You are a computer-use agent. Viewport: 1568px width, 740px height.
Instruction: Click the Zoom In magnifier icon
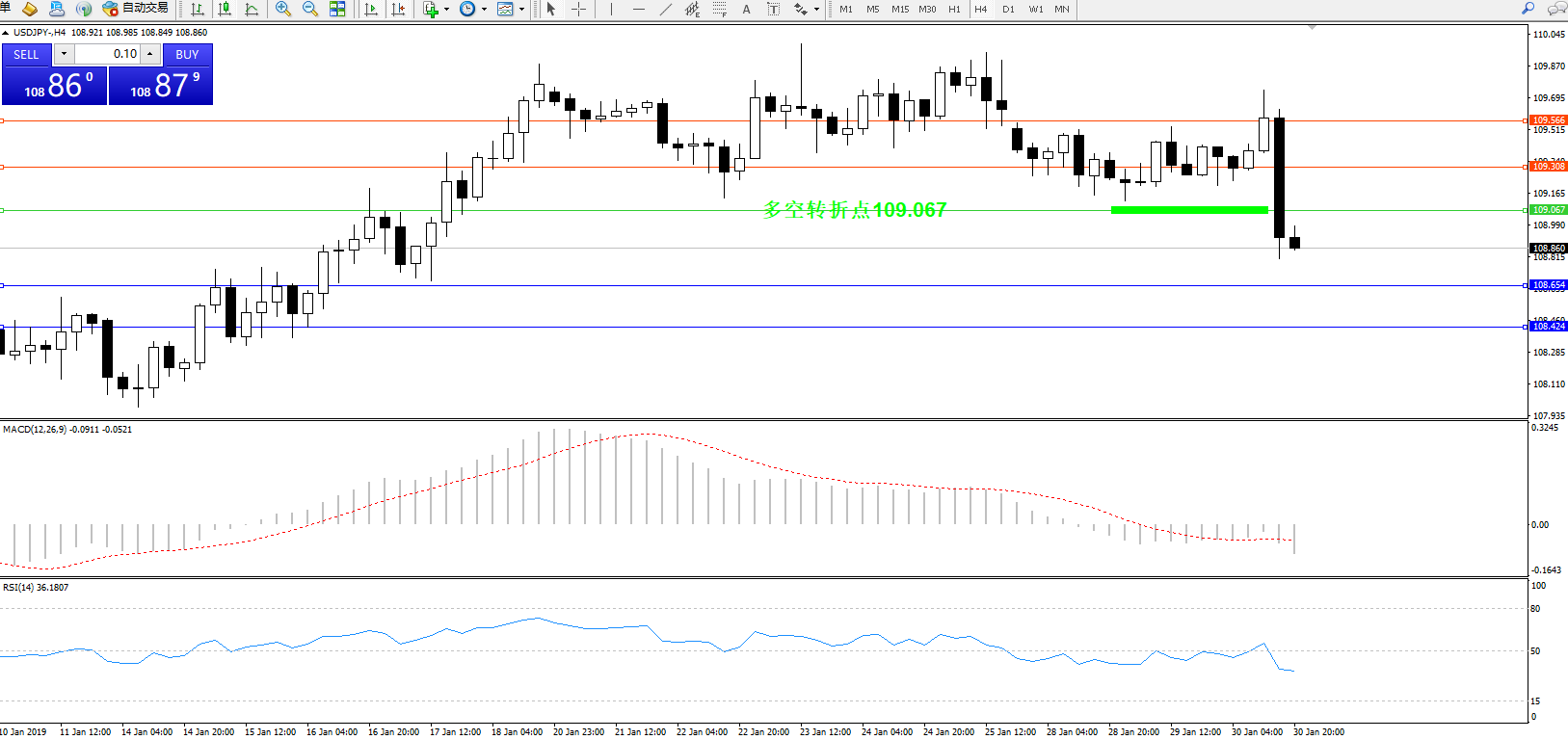coord(283,9)
